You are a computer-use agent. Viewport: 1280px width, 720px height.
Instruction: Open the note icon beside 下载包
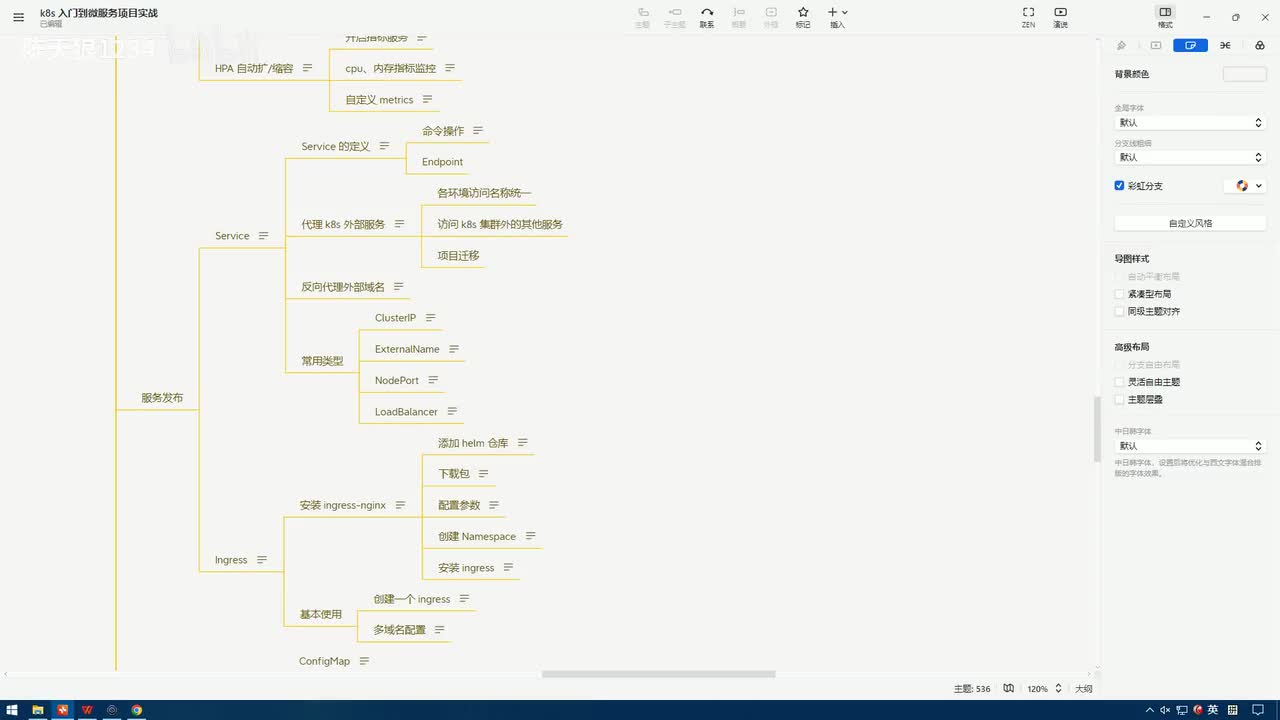483,474
